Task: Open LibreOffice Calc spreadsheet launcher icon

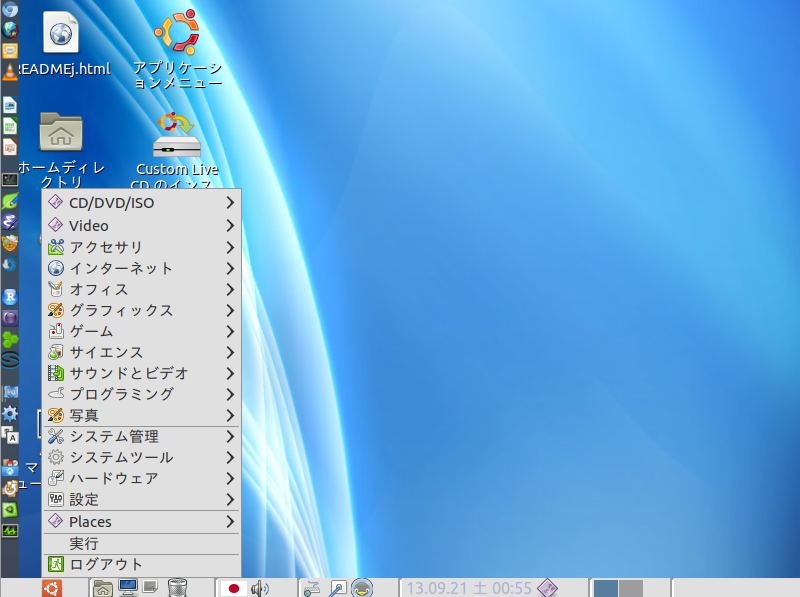Action: coord(10,126)
